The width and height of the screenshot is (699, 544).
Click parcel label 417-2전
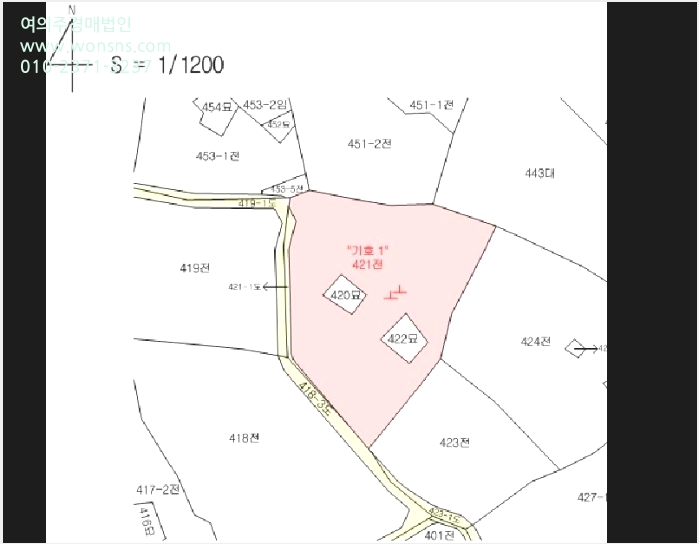pos(158,490)
